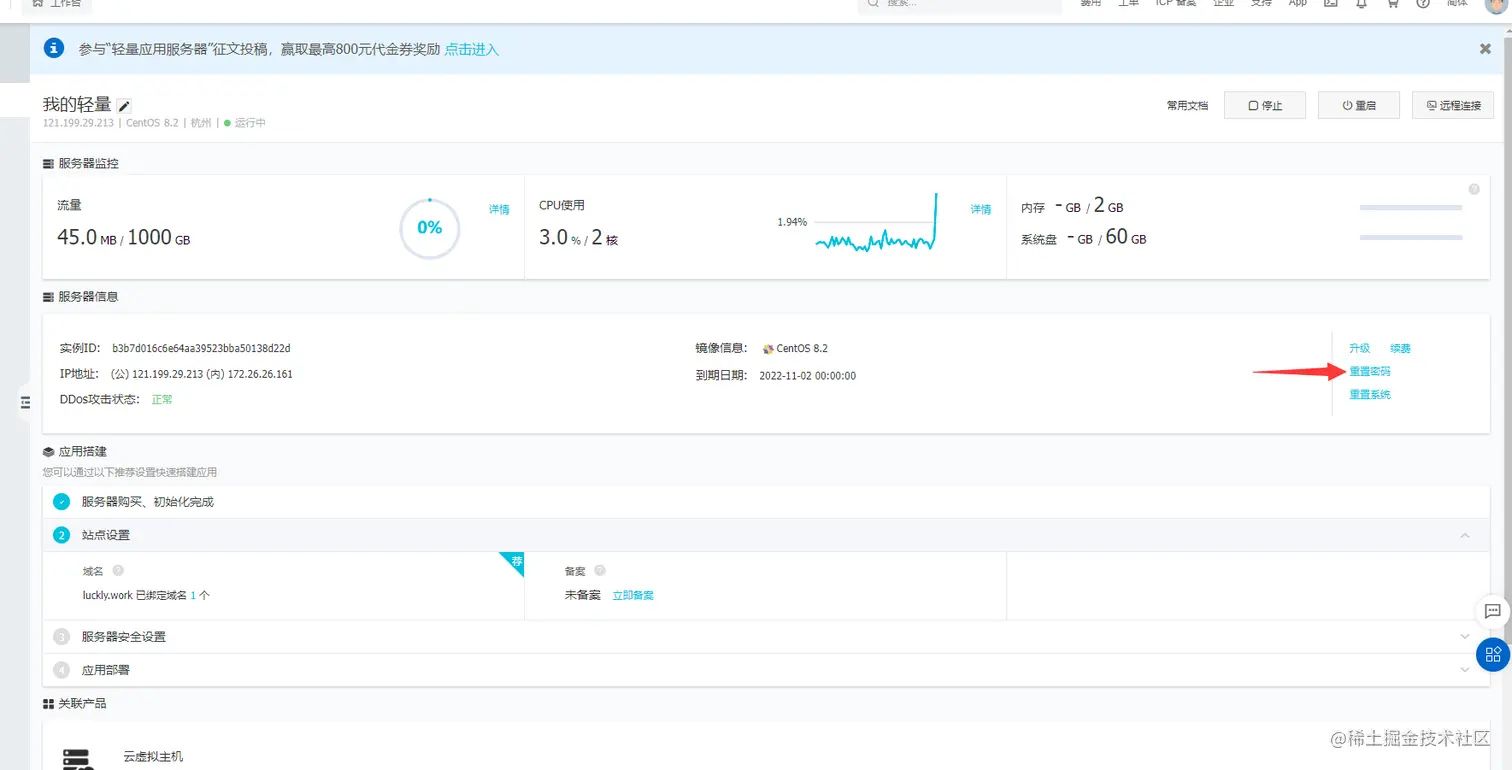Click the help icon next to 备案

[600, 570]
